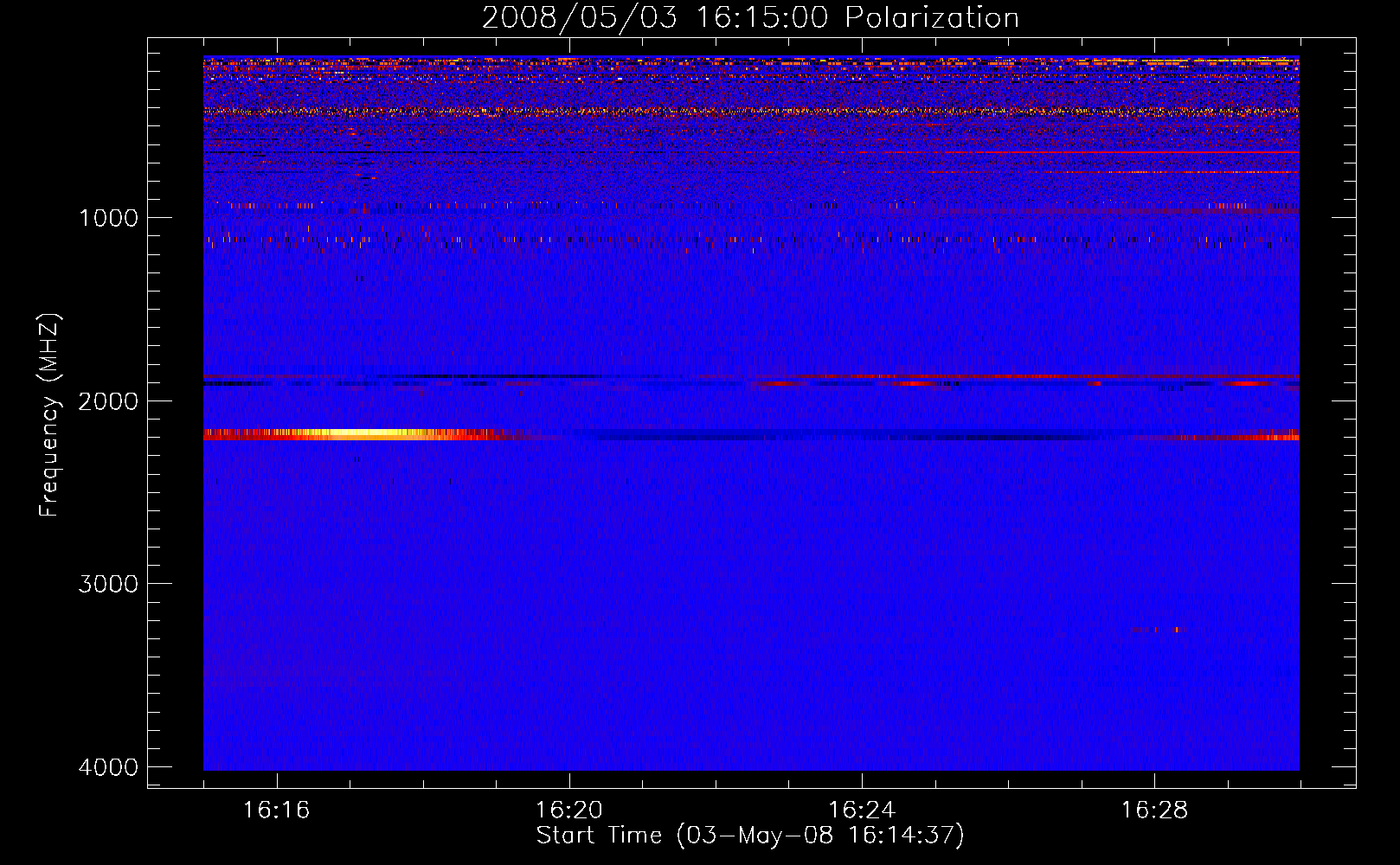Click the thin red line near 650 MHz
The width and height of the screenshot is (1400, 865).
click(1125, 152)
